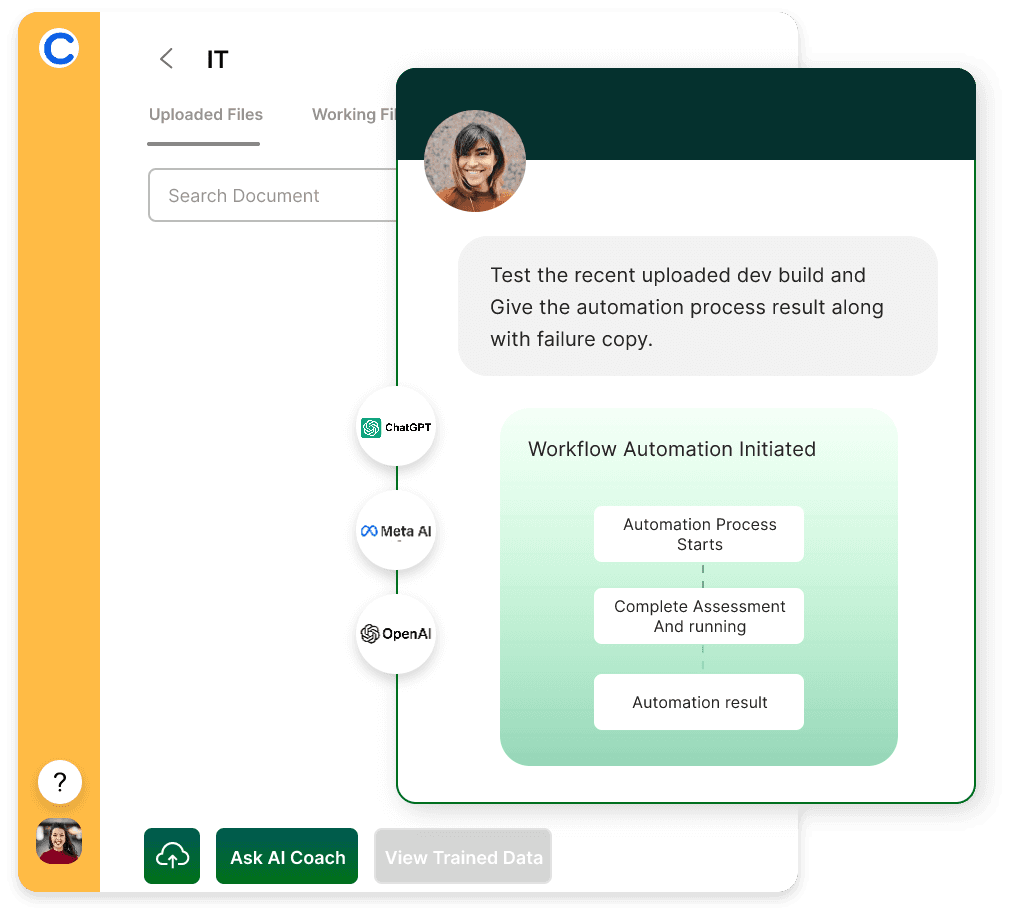The width and height of the screenshot is (1018, 916).
Task: Switch to the Uploaded Files tab
Action: click(205, 115)
